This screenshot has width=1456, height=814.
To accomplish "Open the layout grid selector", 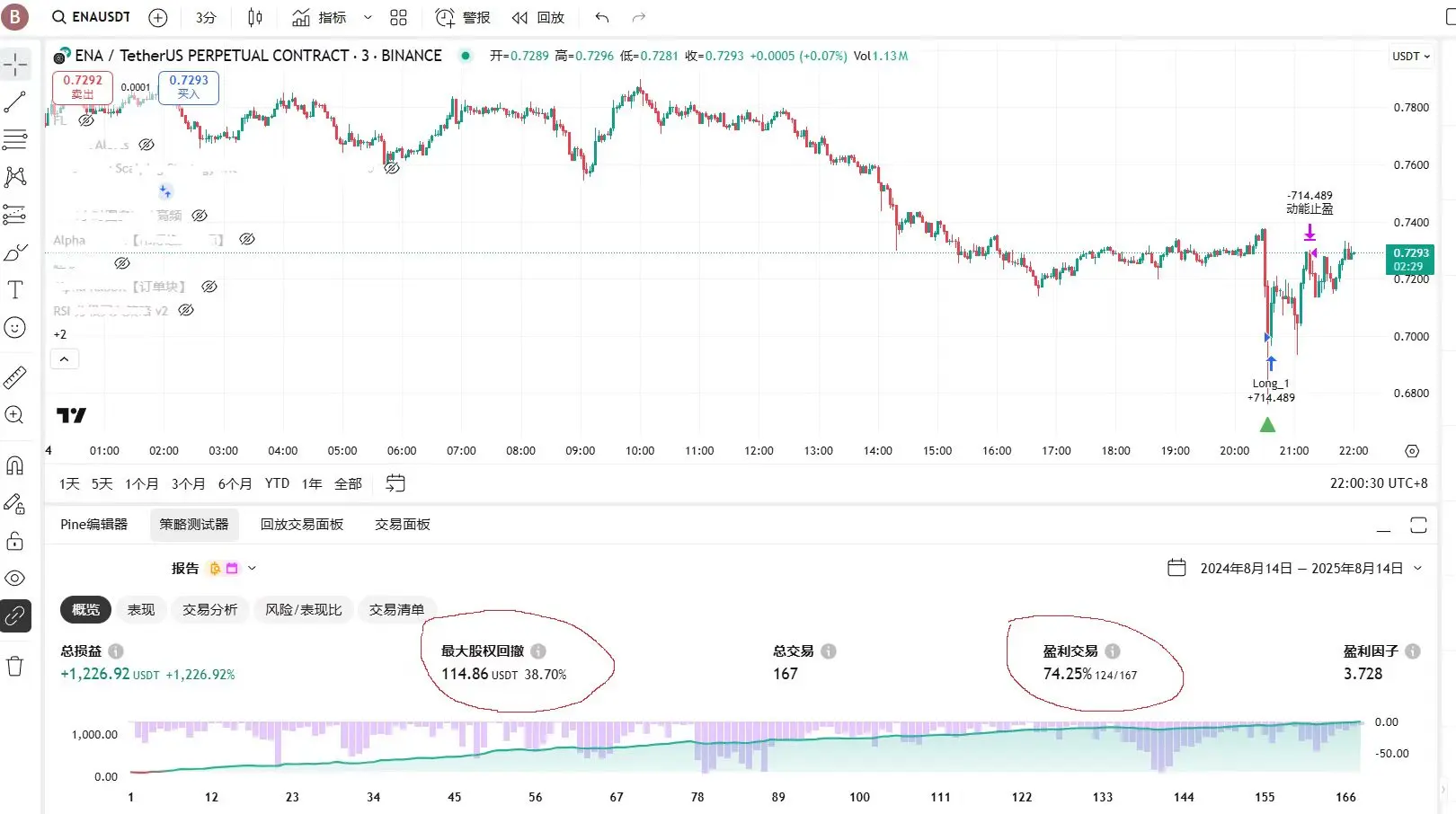I will (399, 17).
